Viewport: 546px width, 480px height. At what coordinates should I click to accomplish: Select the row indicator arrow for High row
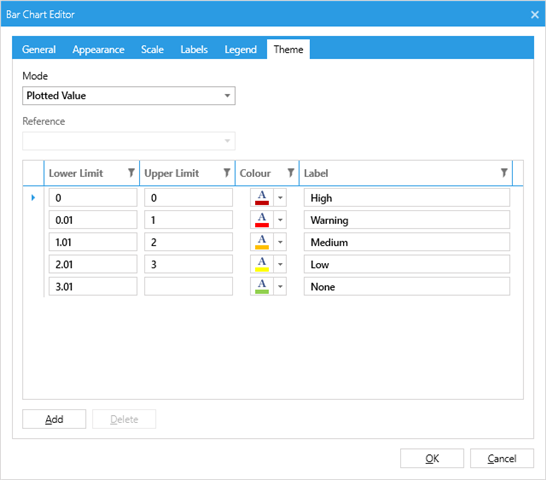click(33, 198)
